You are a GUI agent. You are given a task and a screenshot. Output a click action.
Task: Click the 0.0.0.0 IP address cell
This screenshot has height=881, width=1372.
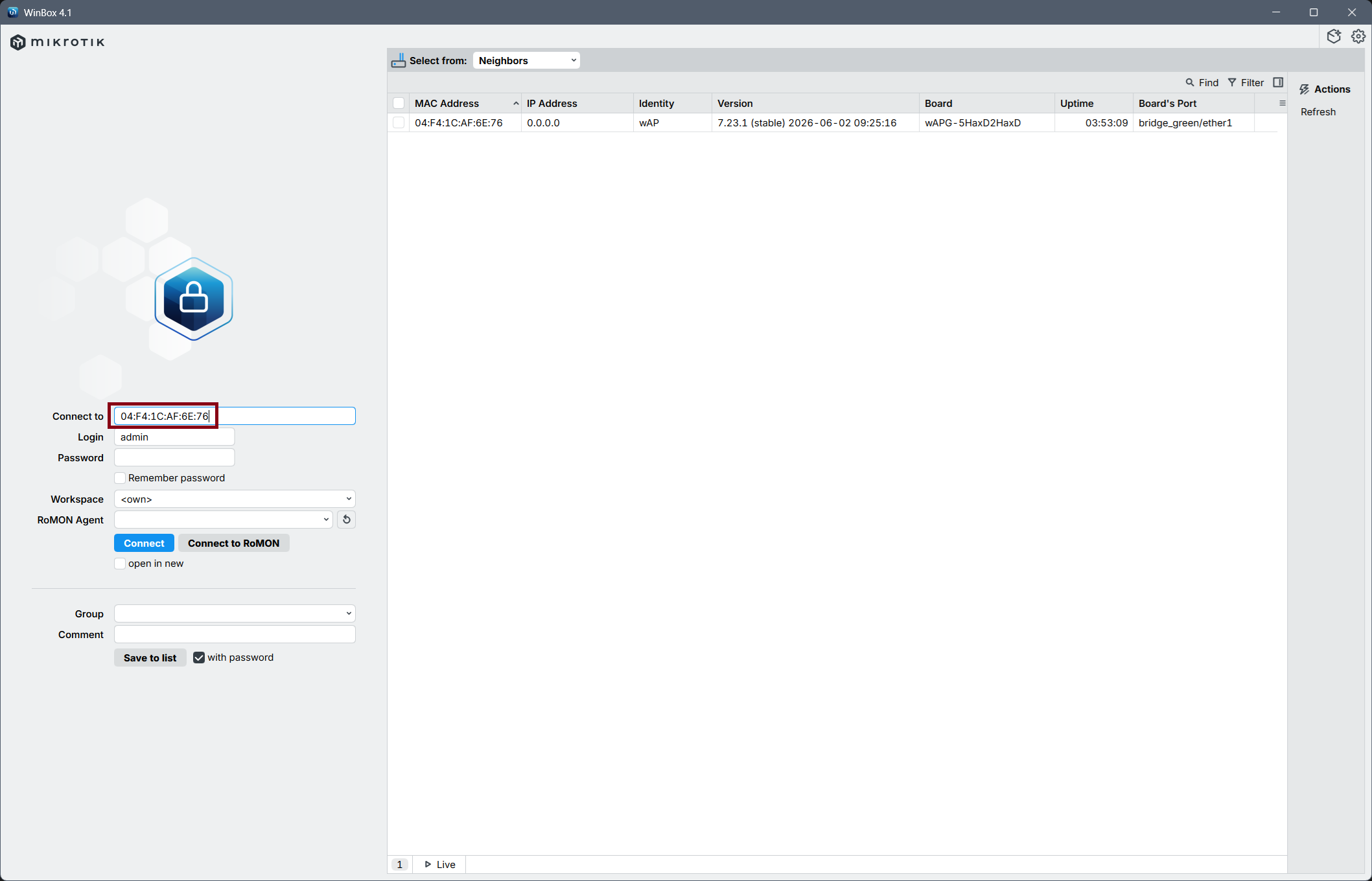pos(577,122)
